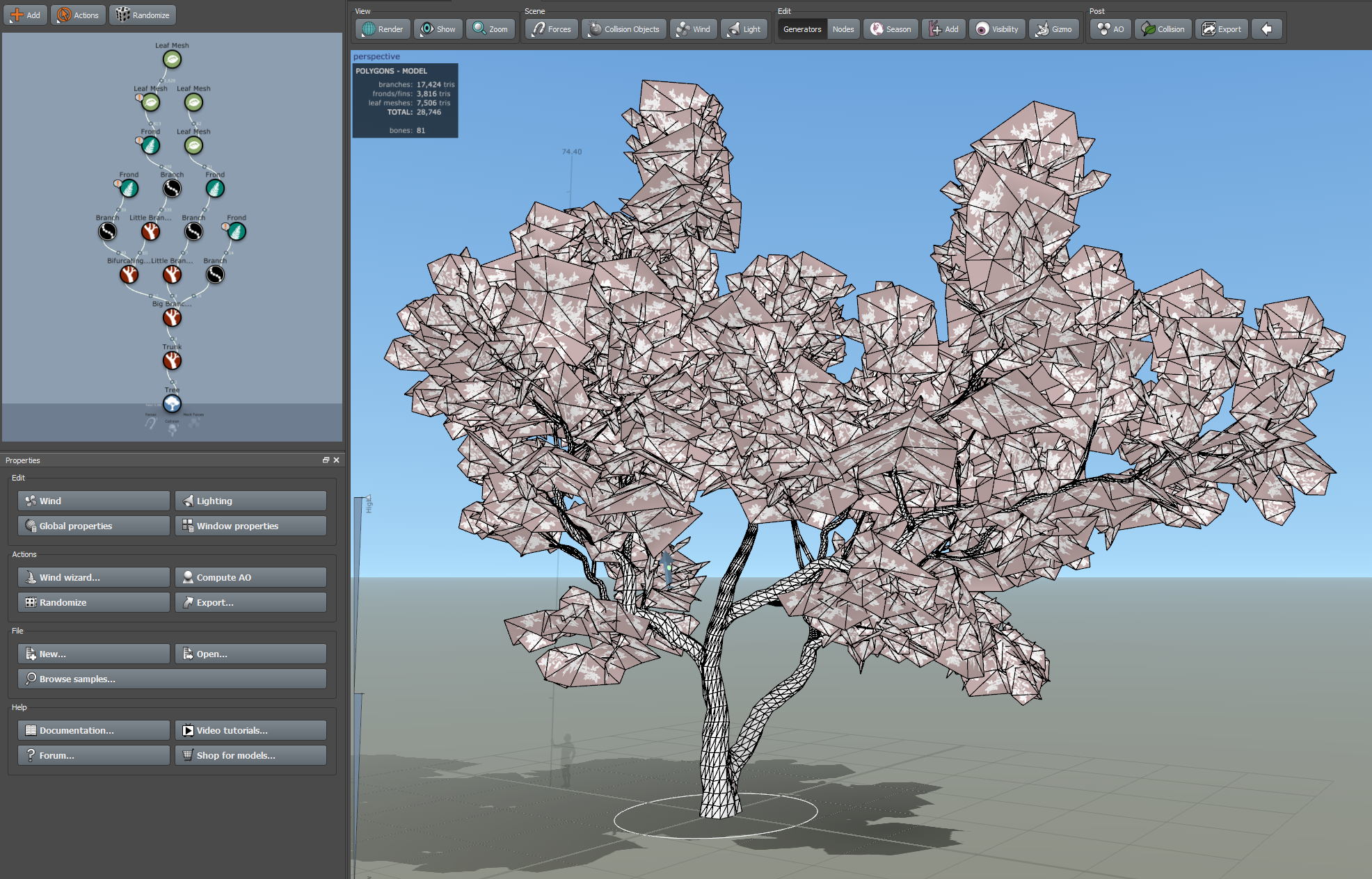Click the back arrow in Post toolbar
Image resolution: width=1372 pixels, height=879 pixels.
point(1267,29)
